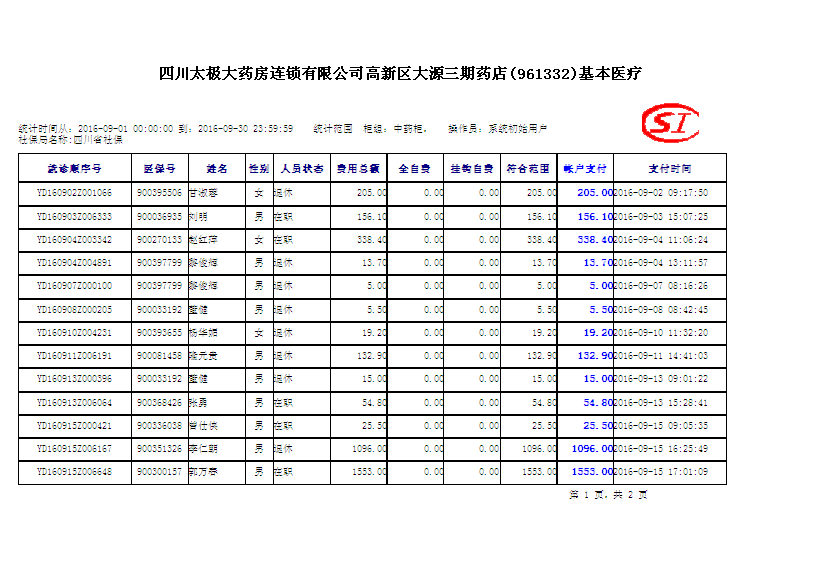The image size is (826, 561).
Task: Select visit number YD160910Z004231
Action: point(74,332)
